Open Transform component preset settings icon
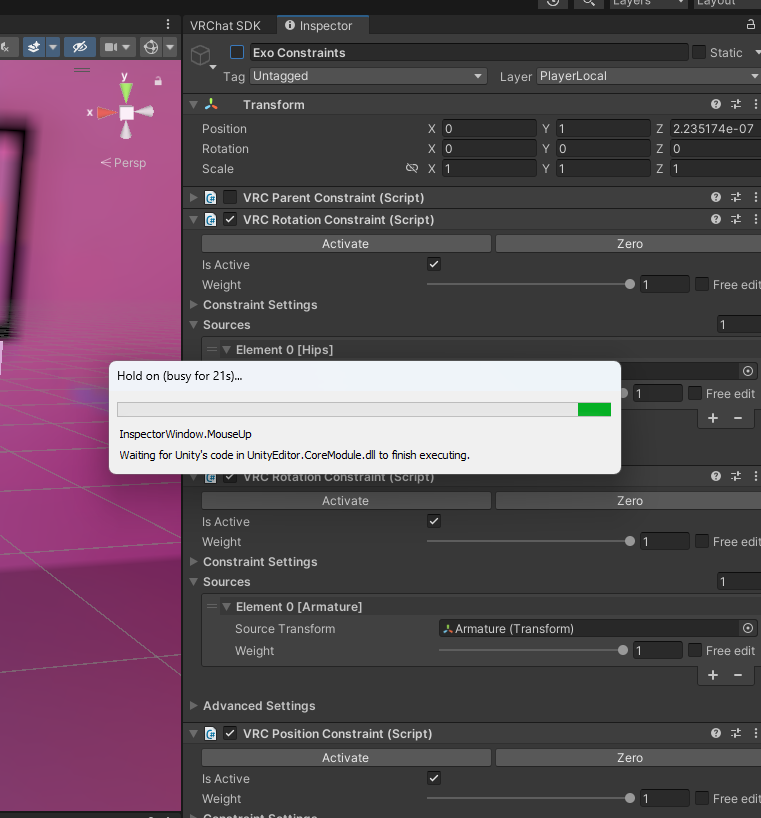The width and height of the screenshot is (761, 818). pos(736,104)
